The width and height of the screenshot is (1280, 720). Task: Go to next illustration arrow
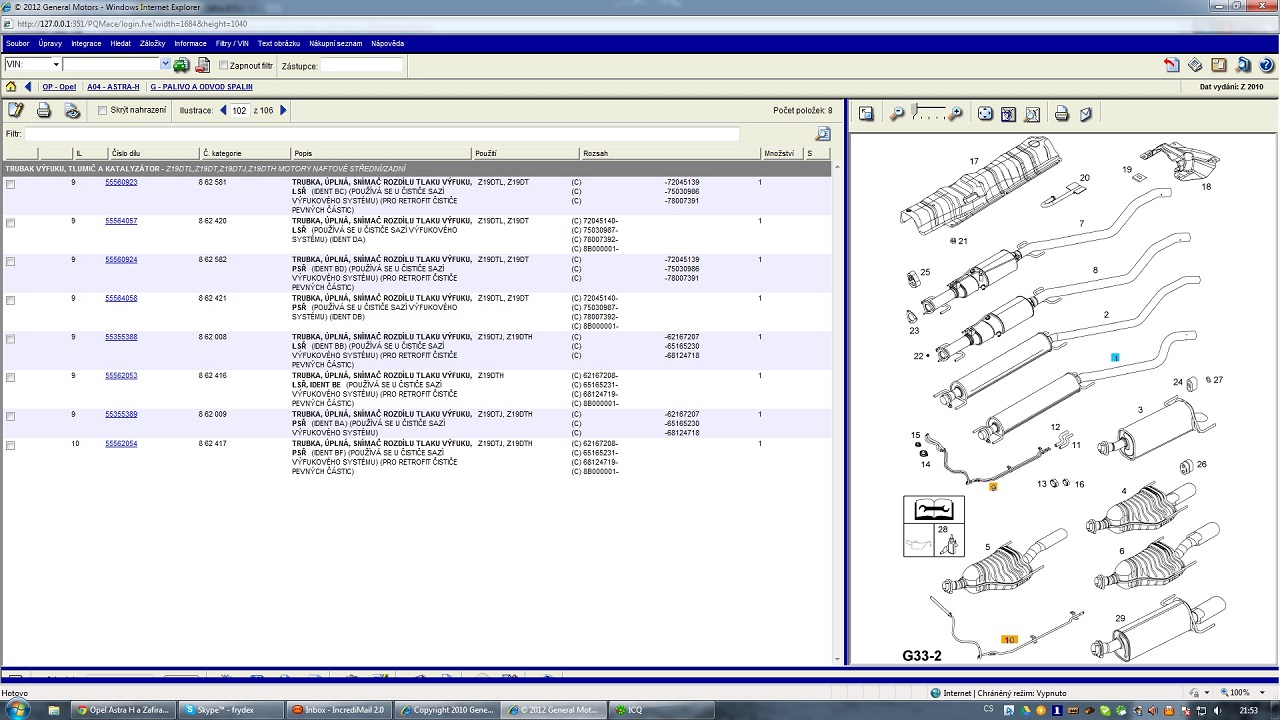click(x=283, y=111)
